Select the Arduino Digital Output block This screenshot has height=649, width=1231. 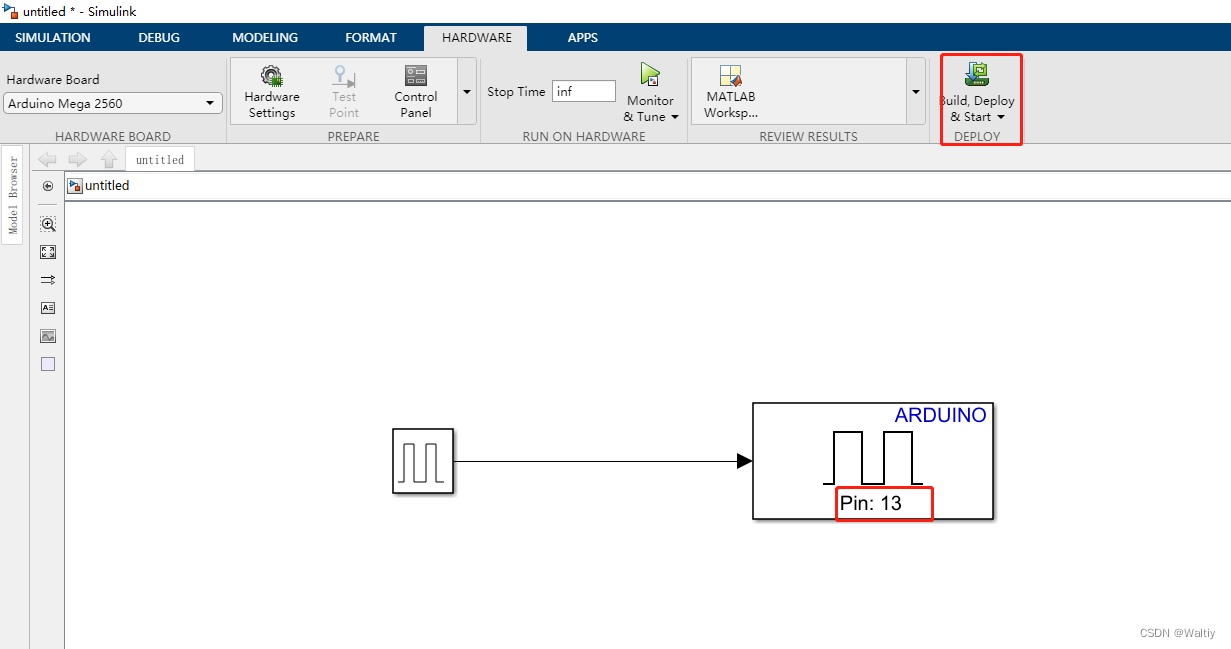coord(873,461)
